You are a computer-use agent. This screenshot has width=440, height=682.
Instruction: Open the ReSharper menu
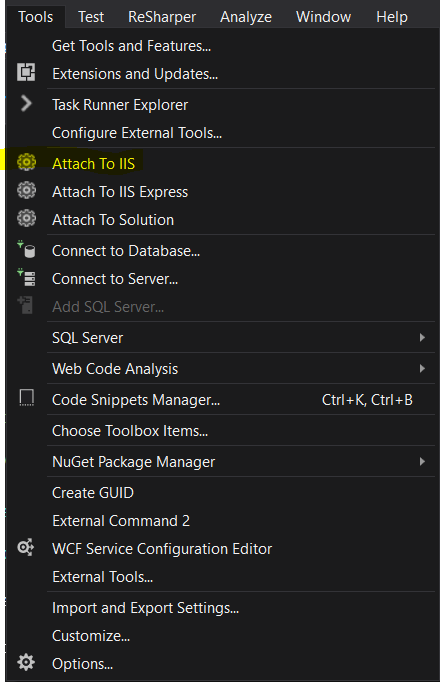coord(162,17)
